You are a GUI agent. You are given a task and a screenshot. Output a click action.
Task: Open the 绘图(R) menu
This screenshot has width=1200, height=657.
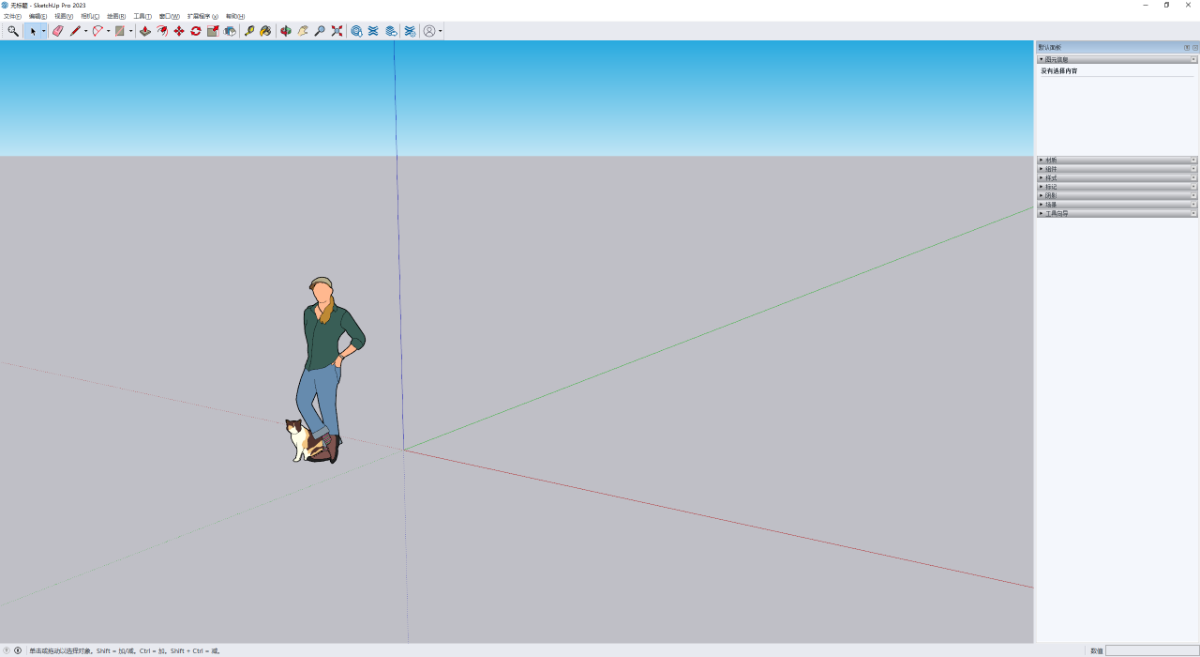pos(116,17)
